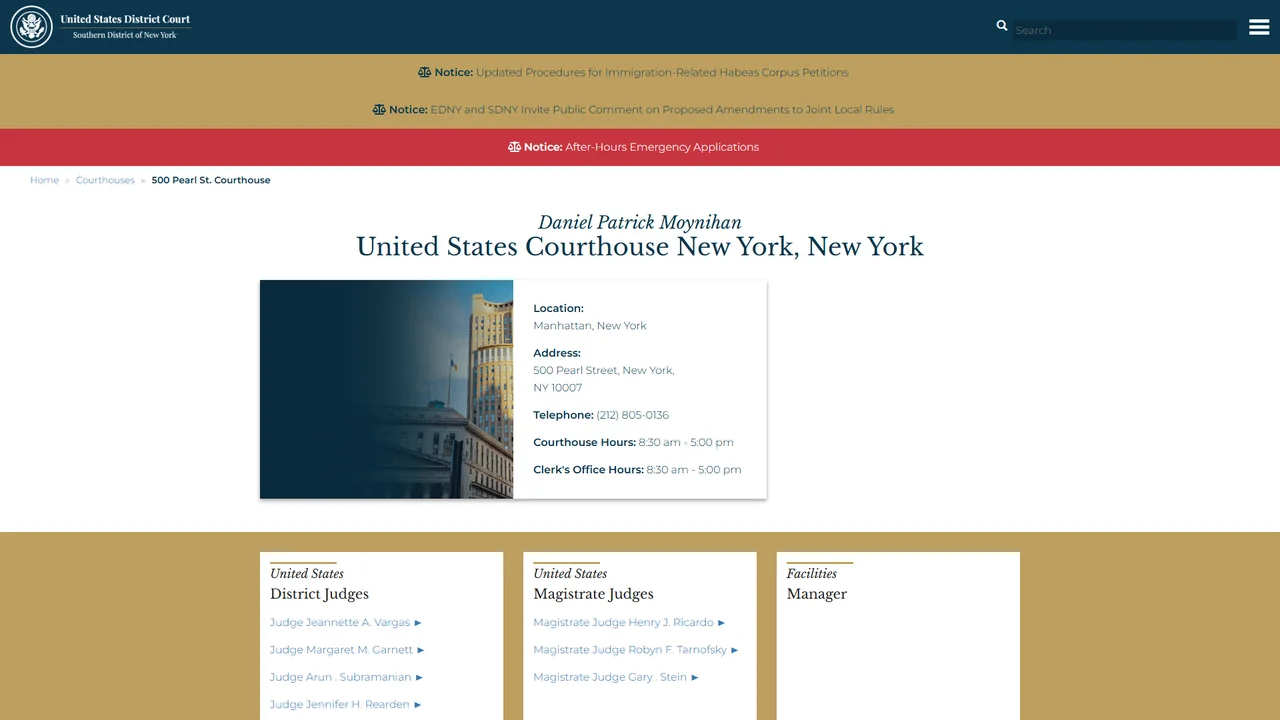The height and width of the screenshot is (720, 1280).
Task: Go to Courthouses breadcrumb
Action: [105, 180]
